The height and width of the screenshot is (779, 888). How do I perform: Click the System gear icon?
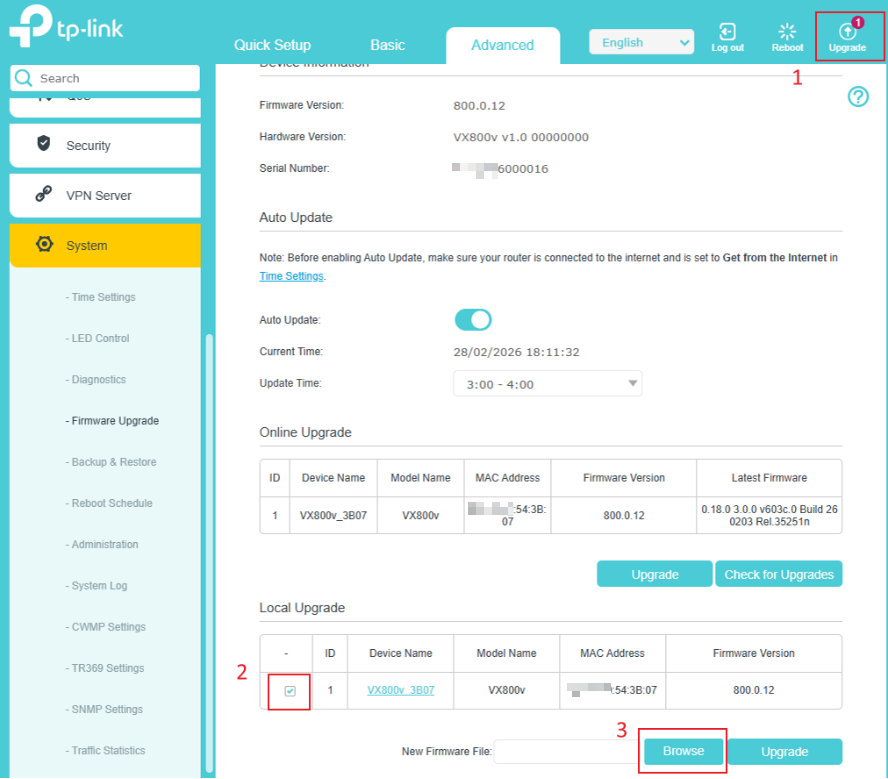tap(43, 245)
